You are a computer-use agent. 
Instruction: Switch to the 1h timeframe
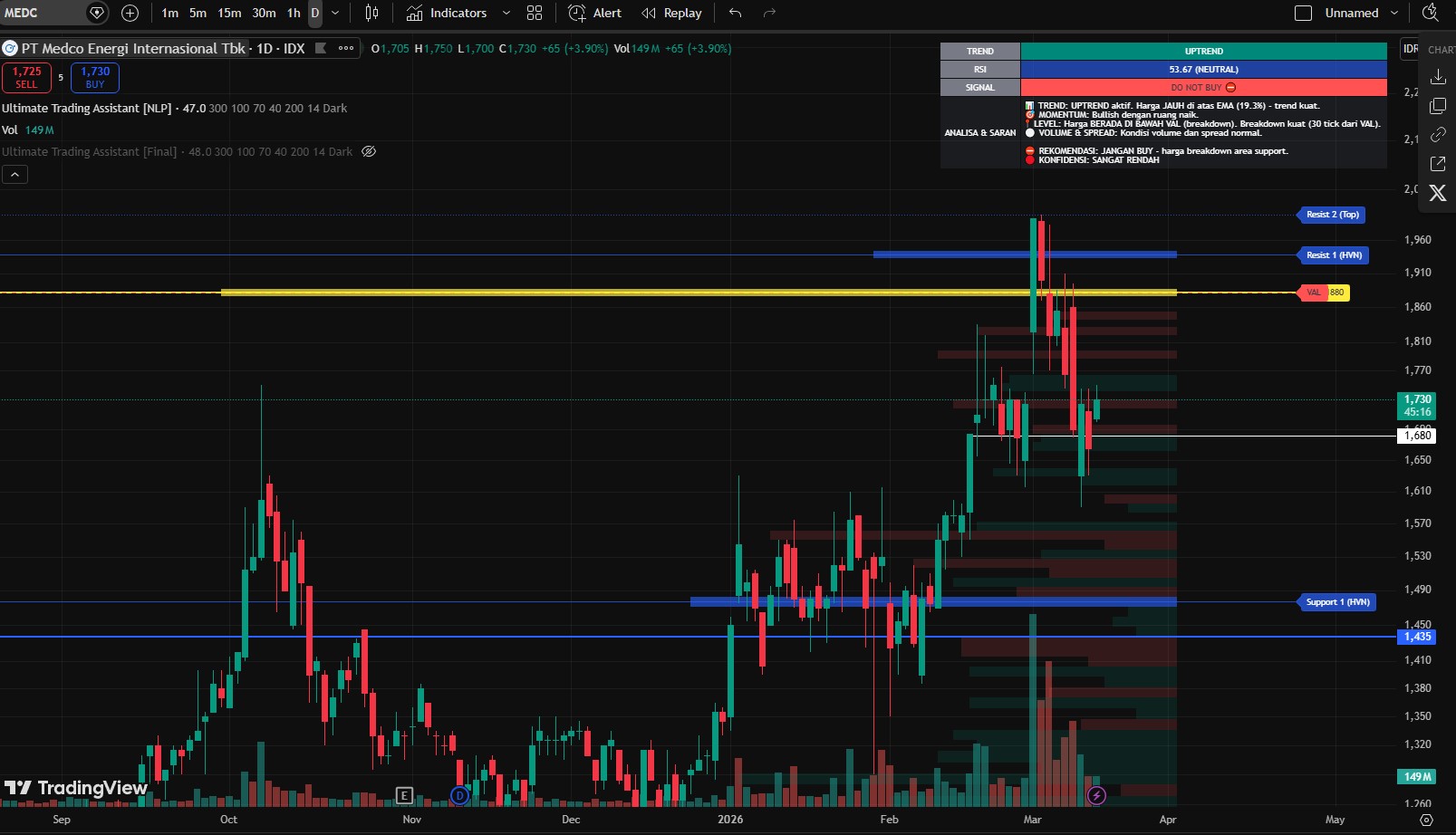(x=294, y=13)
